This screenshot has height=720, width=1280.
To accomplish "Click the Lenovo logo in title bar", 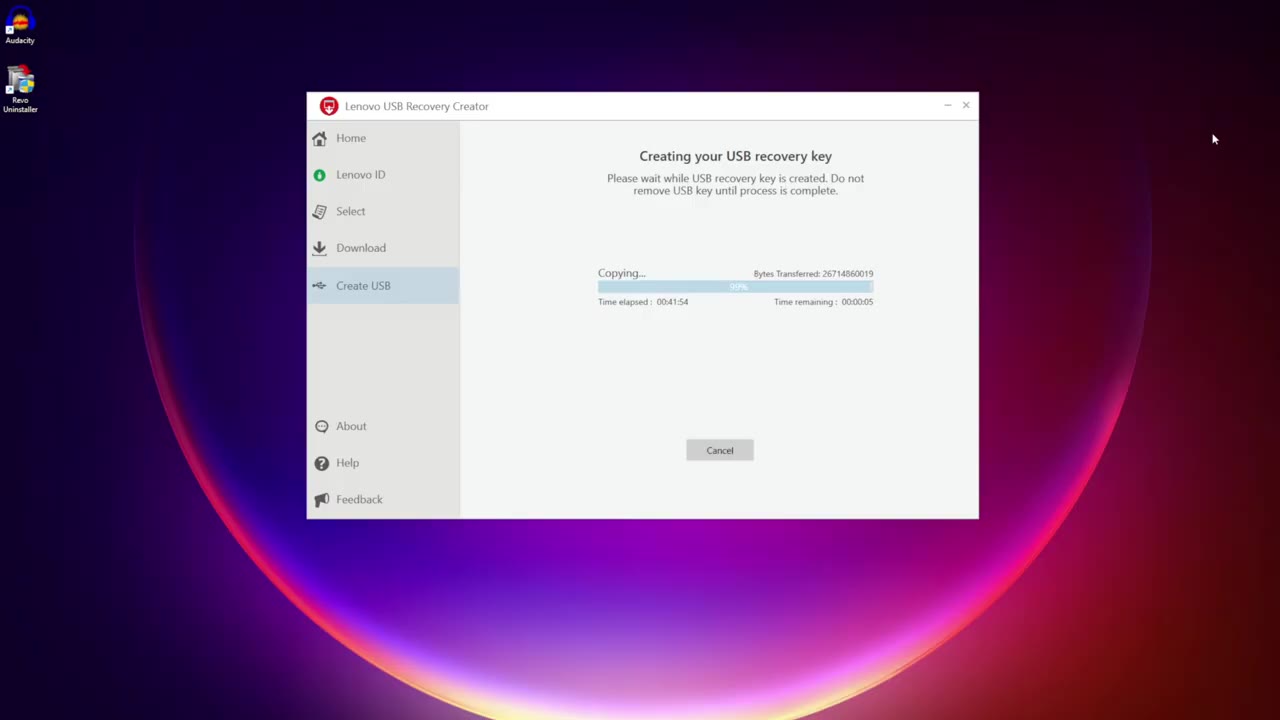I will [329, 106].
